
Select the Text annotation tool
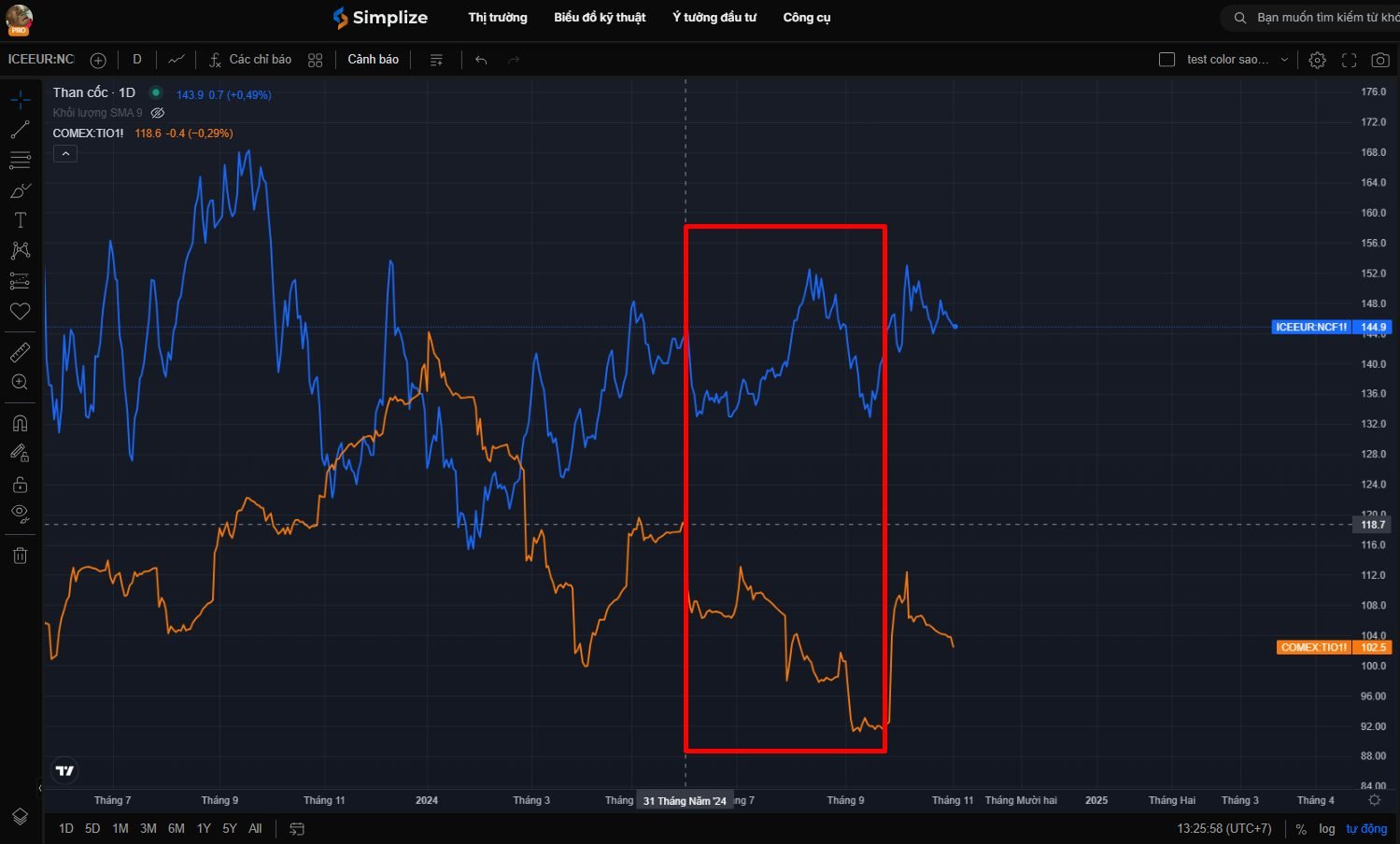pos(20,220)
